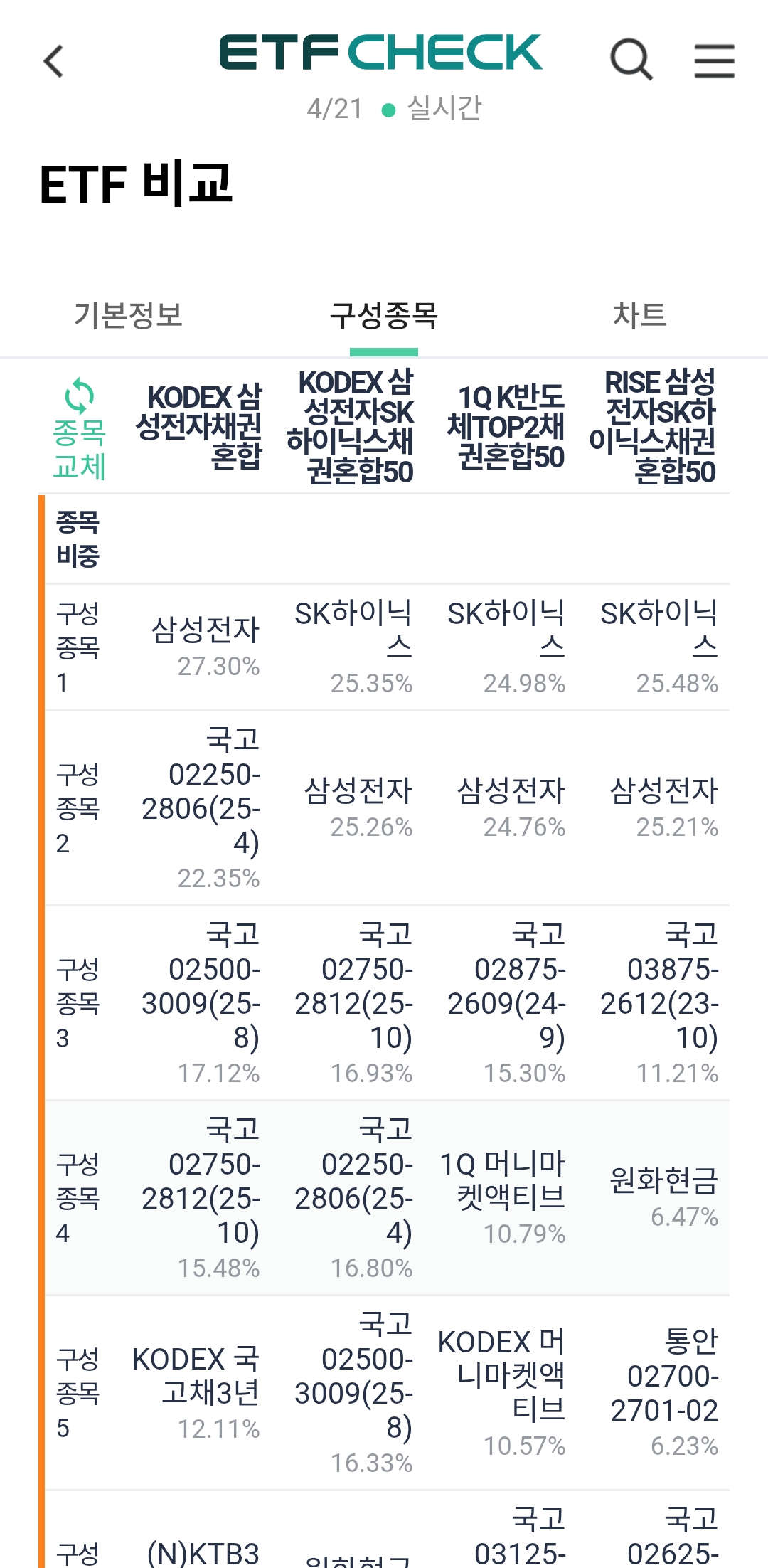Open KODEX 국고채3년 12.11% holding
Image resolution: width=768 pixels, height=1568 pixels.
click(198, 1392)
